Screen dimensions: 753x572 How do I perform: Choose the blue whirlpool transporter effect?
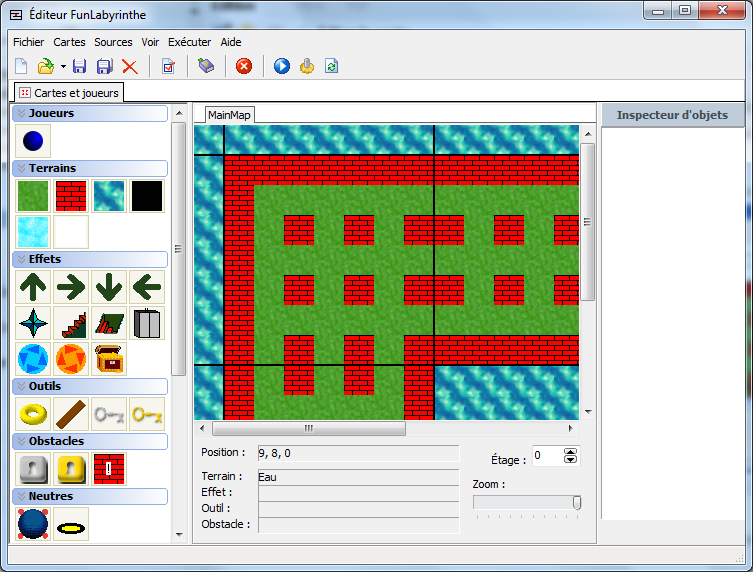pyautogui.click(x=33, y=359)
